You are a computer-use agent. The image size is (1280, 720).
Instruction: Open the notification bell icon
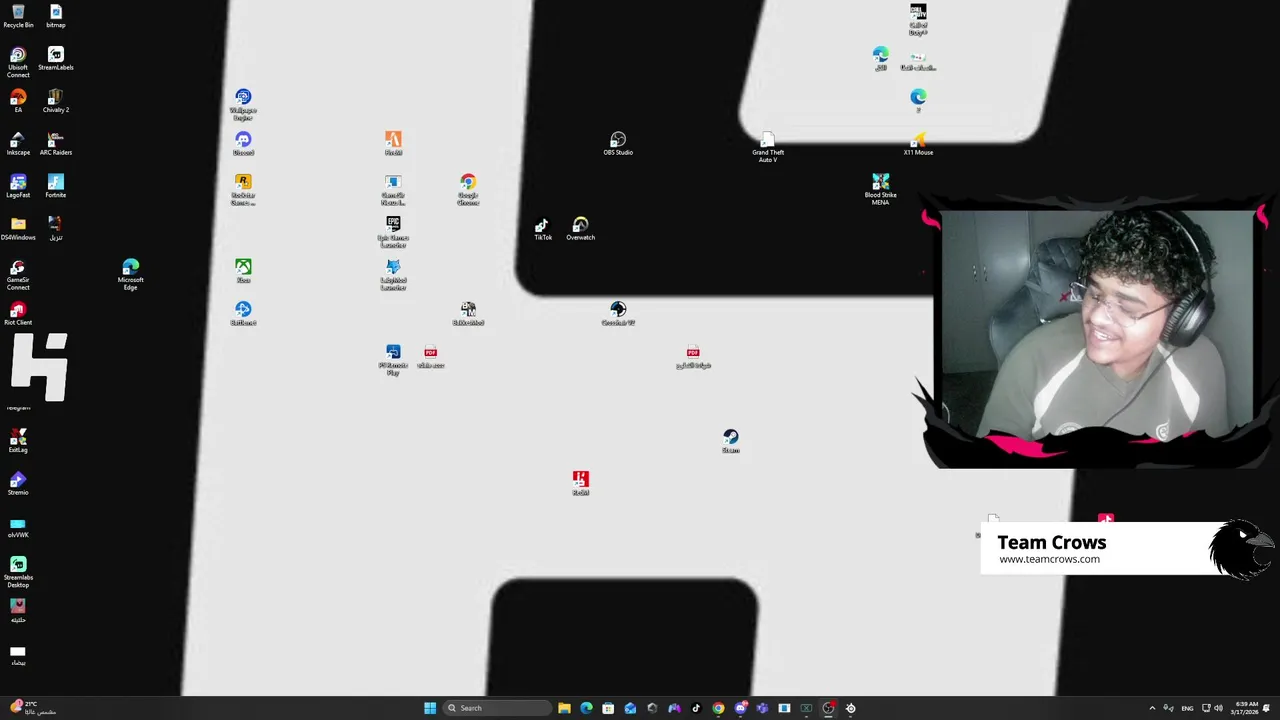click(1267, 708)
